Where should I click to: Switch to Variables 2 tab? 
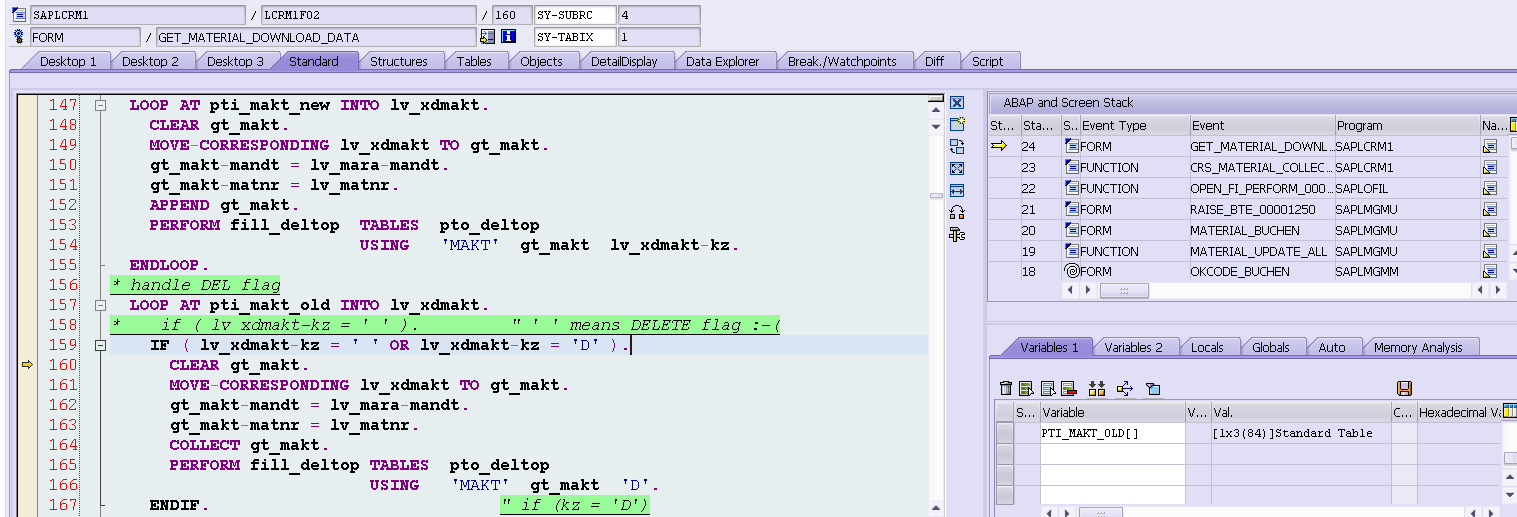tap(1133, 347)
